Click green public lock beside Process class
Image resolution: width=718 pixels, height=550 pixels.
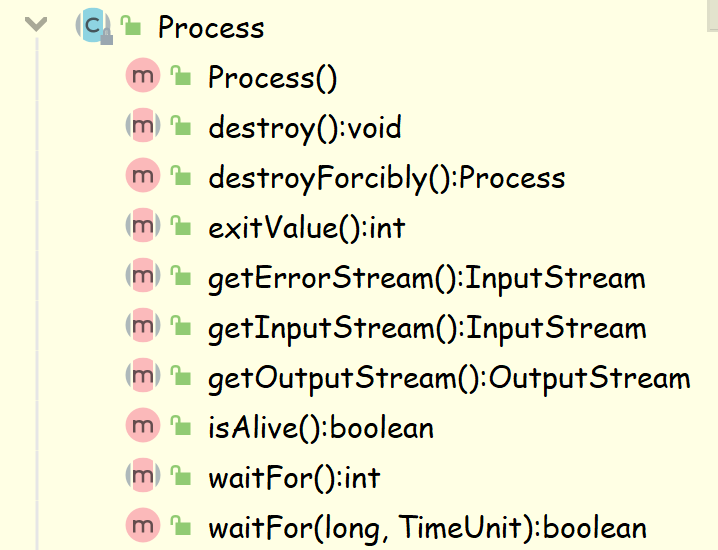click(x=131, y=25)
